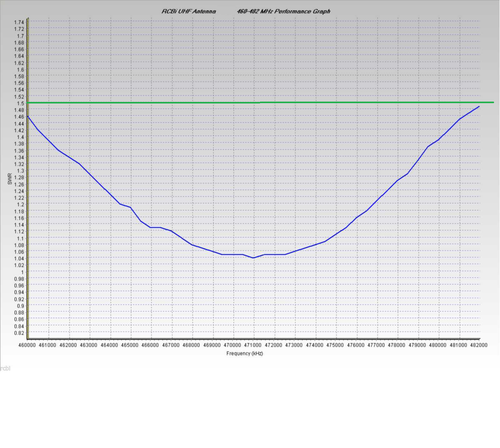The image size is (500, 448).
Task: Click the blue curve's lowest point at 471000
Action: [x=254, y=258]
